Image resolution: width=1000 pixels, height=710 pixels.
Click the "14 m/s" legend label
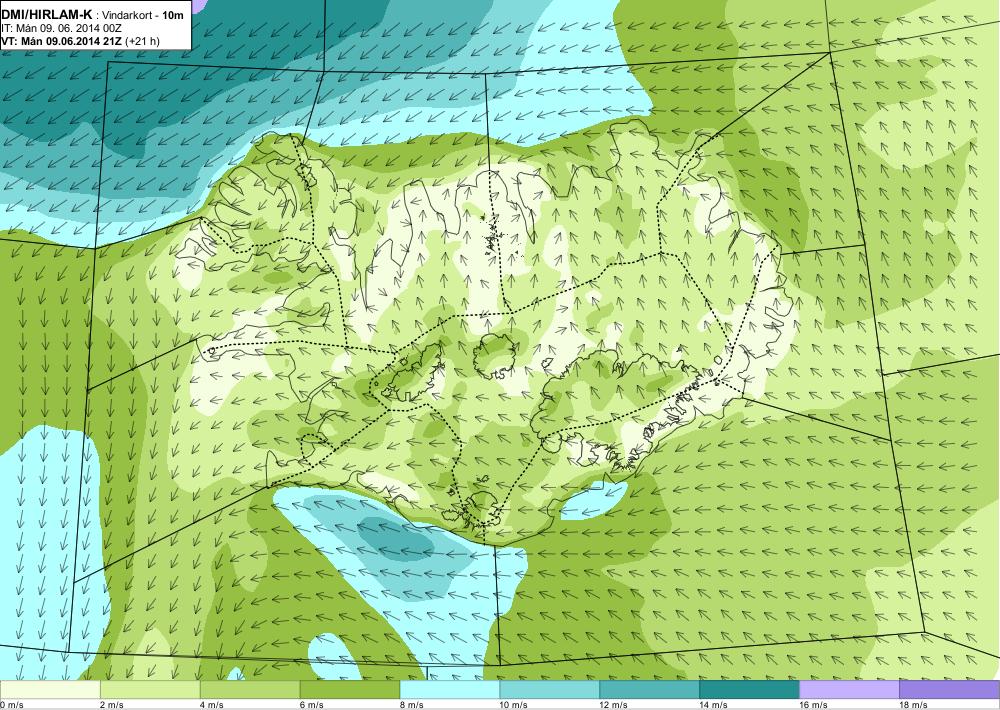pyautogui.click(x=714, y=705)
